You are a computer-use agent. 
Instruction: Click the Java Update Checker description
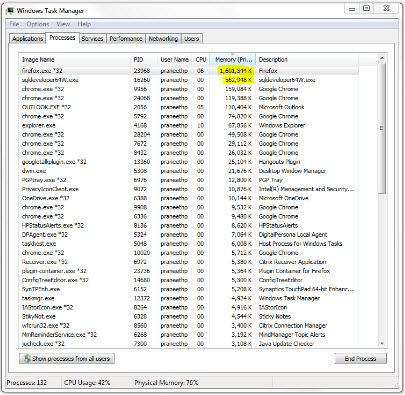(286, 344)
